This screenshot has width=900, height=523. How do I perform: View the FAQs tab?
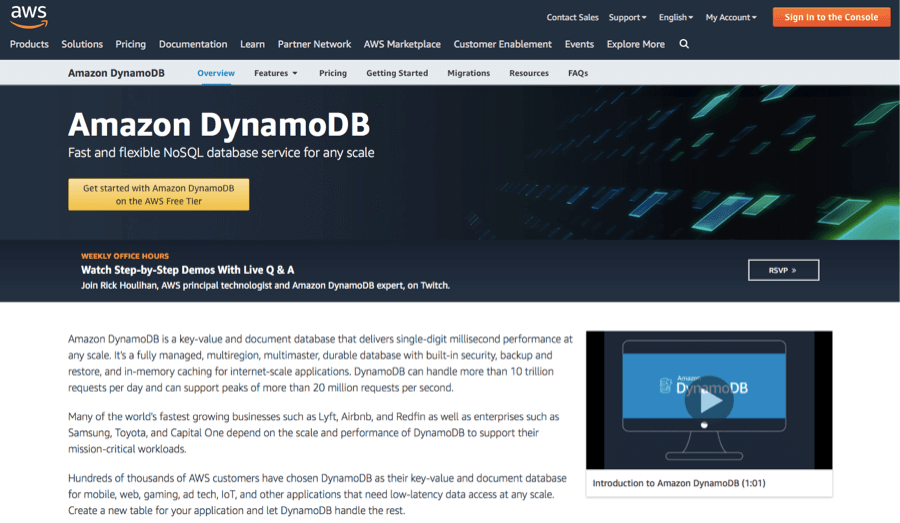578,73
